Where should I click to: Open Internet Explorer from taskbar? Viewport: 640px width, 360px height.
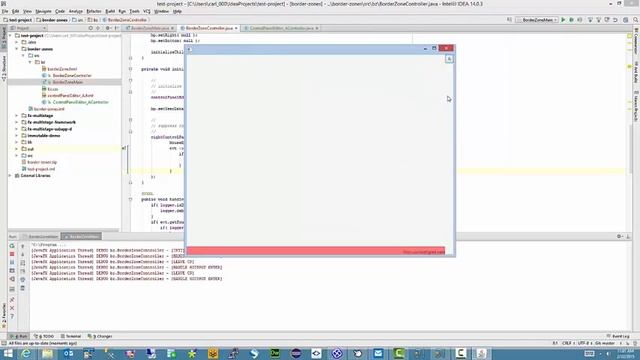[26, 353]
